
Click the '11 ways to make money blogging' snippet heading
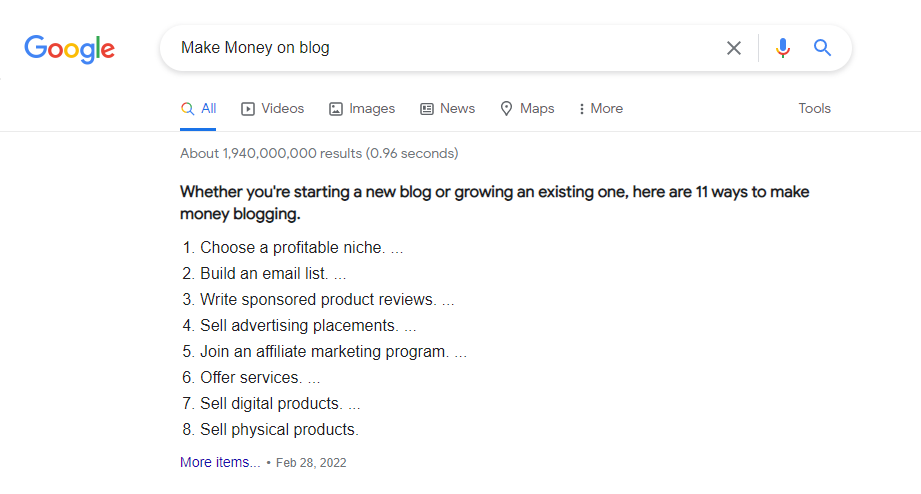(494, 203)
